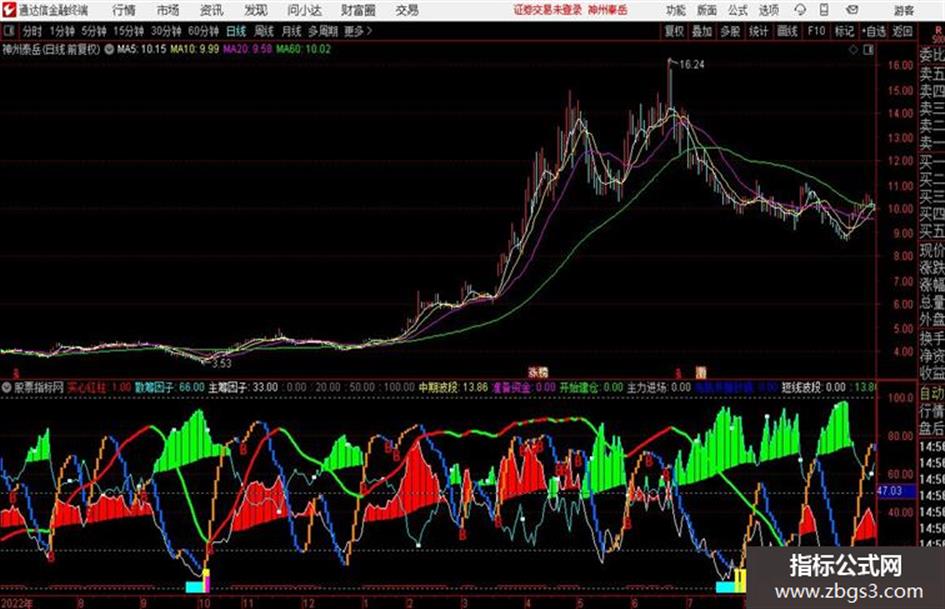Click the mobile phone icon

pyautogui.click(x=824, y=10)
